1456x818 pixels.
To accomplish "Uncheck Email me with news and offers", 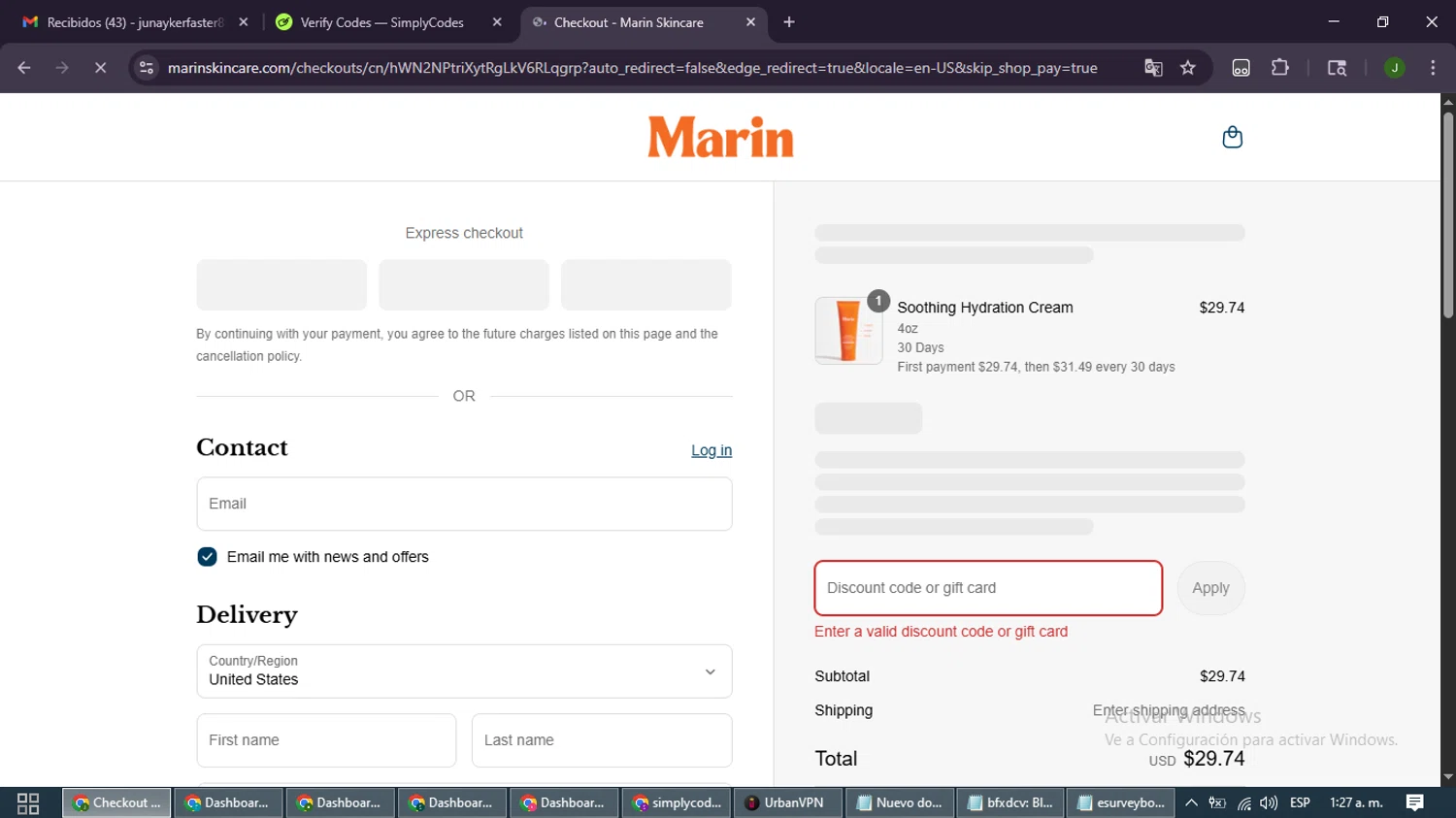I will coord(207,557).
